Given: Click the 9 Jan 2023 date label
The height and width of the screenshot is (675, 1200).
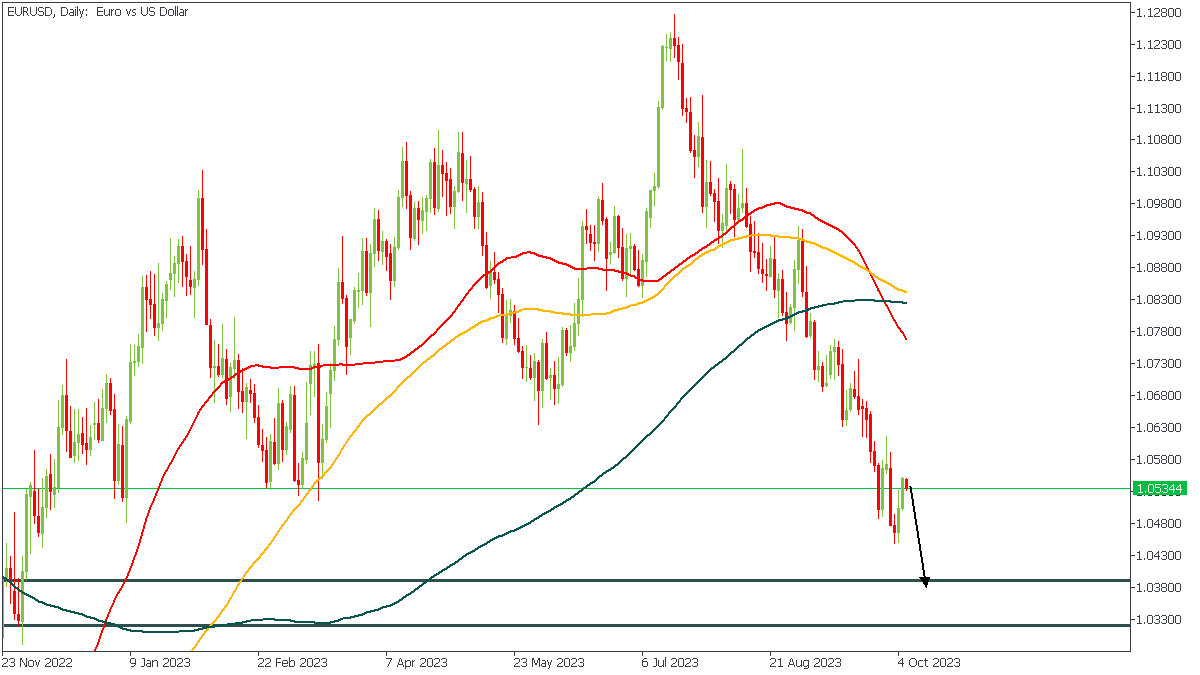Looking at the screenshot, I should [160, 662].
